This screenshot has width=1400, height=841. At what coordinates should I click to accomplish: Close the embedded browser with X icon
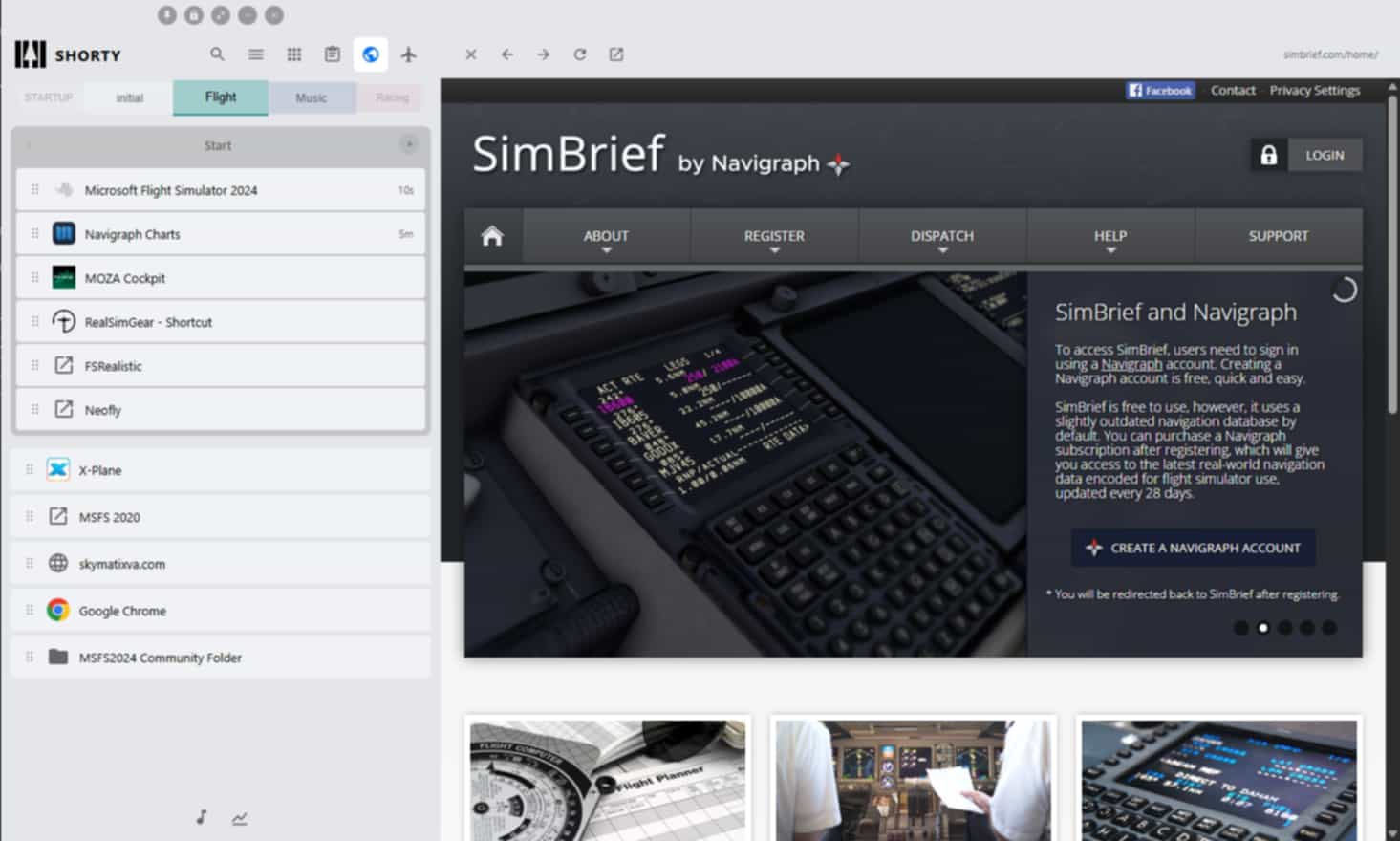471,54
